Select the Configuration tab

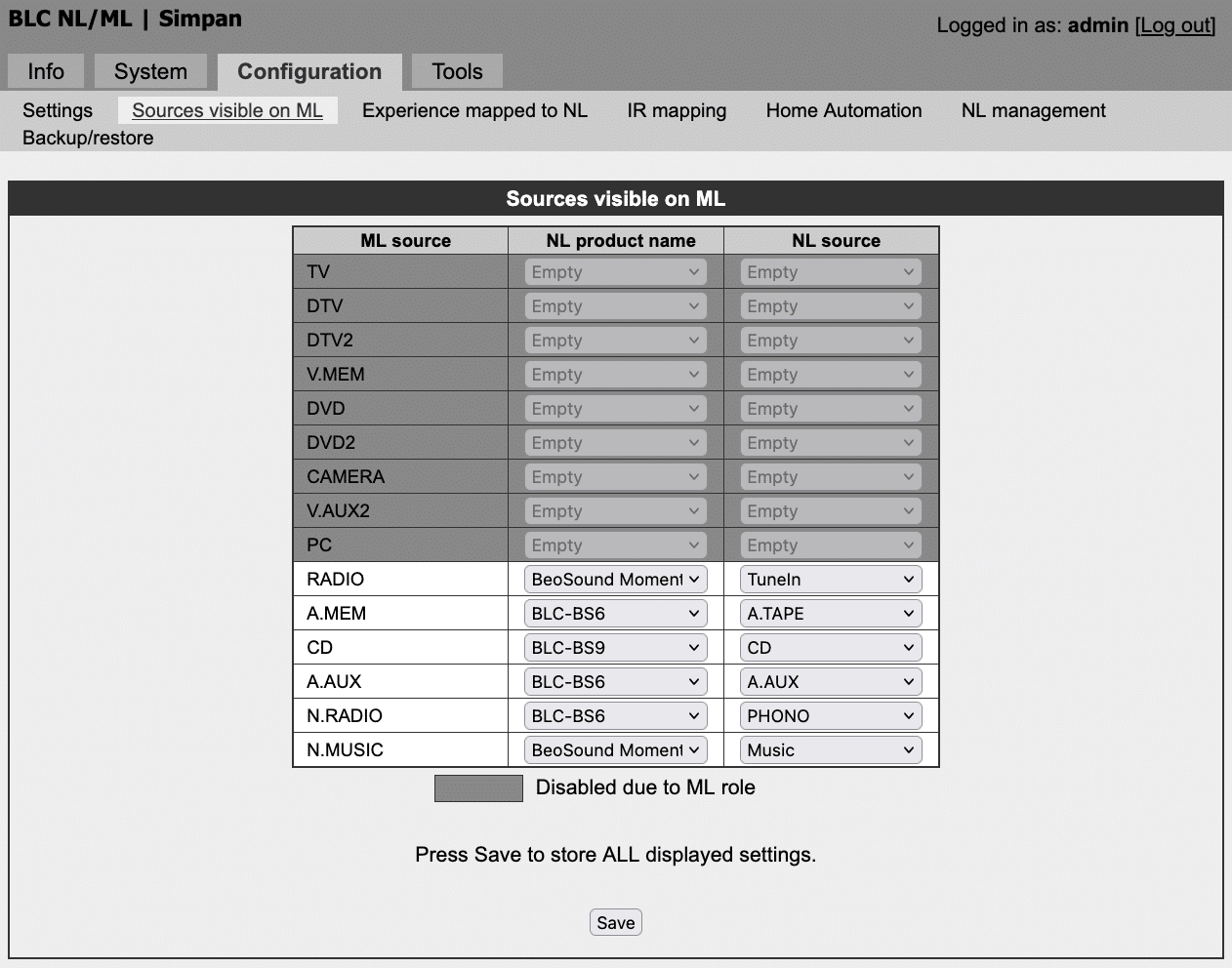click(309, 71)
